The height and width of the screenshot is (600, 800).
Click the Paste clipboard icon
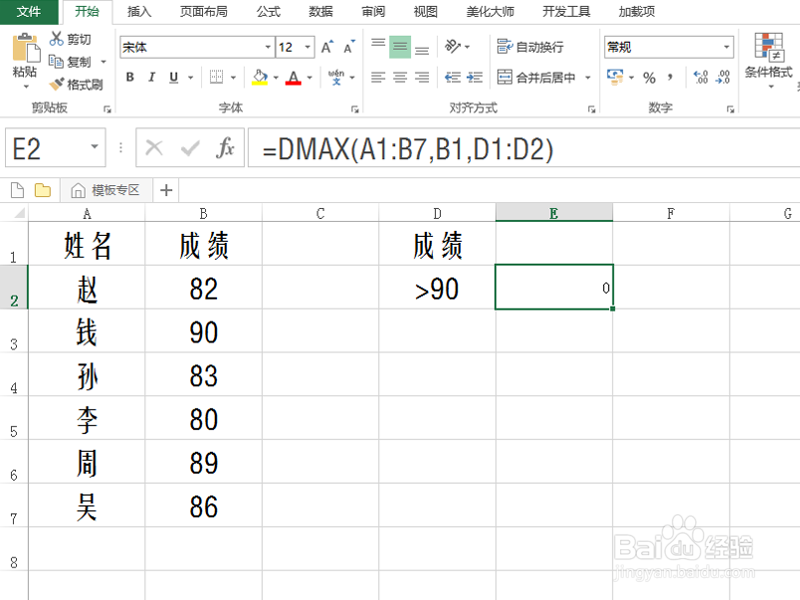coord(26,48)
